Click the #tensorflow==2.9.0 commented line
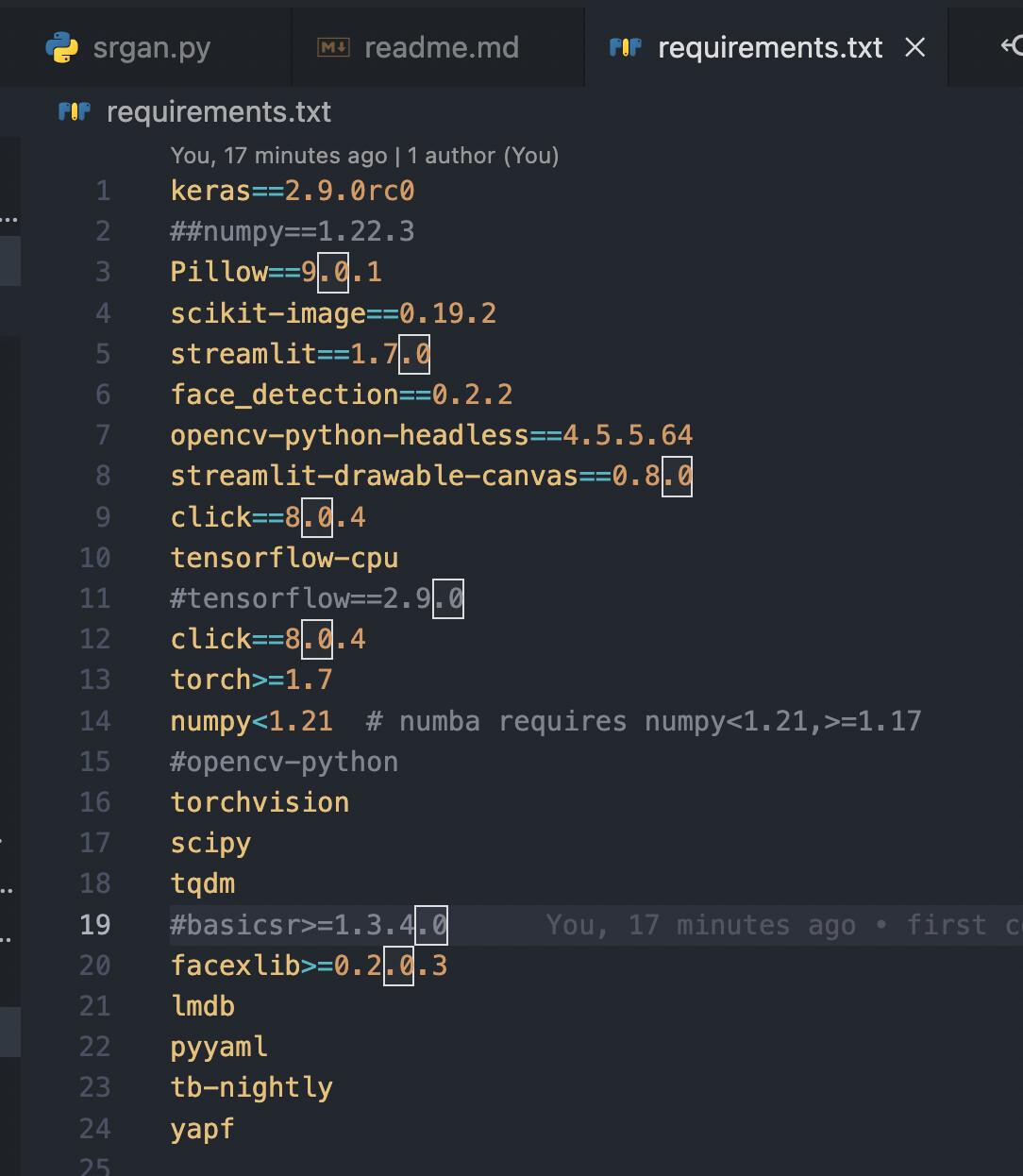 point(317,598)
